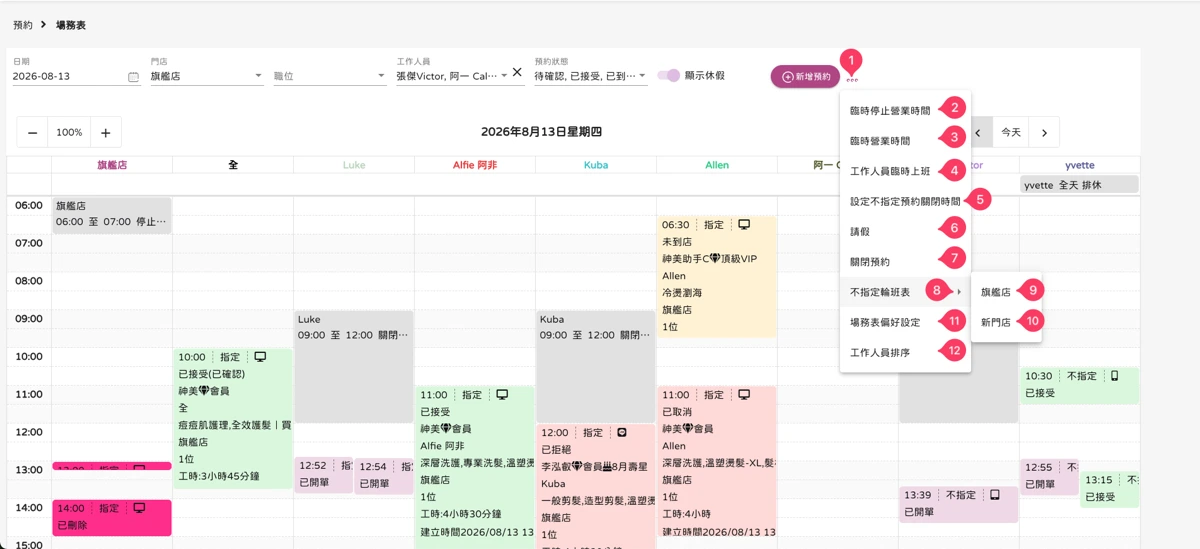Click monitor icon on the 10:00 已接受 appointment
This screenshot has height=549, width=1200.
(260, 357)
